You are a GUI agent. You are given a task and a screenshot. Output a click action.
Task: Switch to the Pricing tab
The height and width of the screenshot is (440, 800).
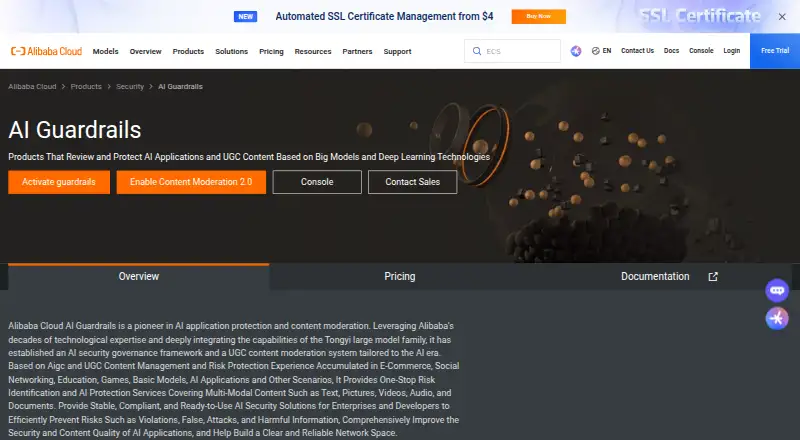[x=399, y=277]
